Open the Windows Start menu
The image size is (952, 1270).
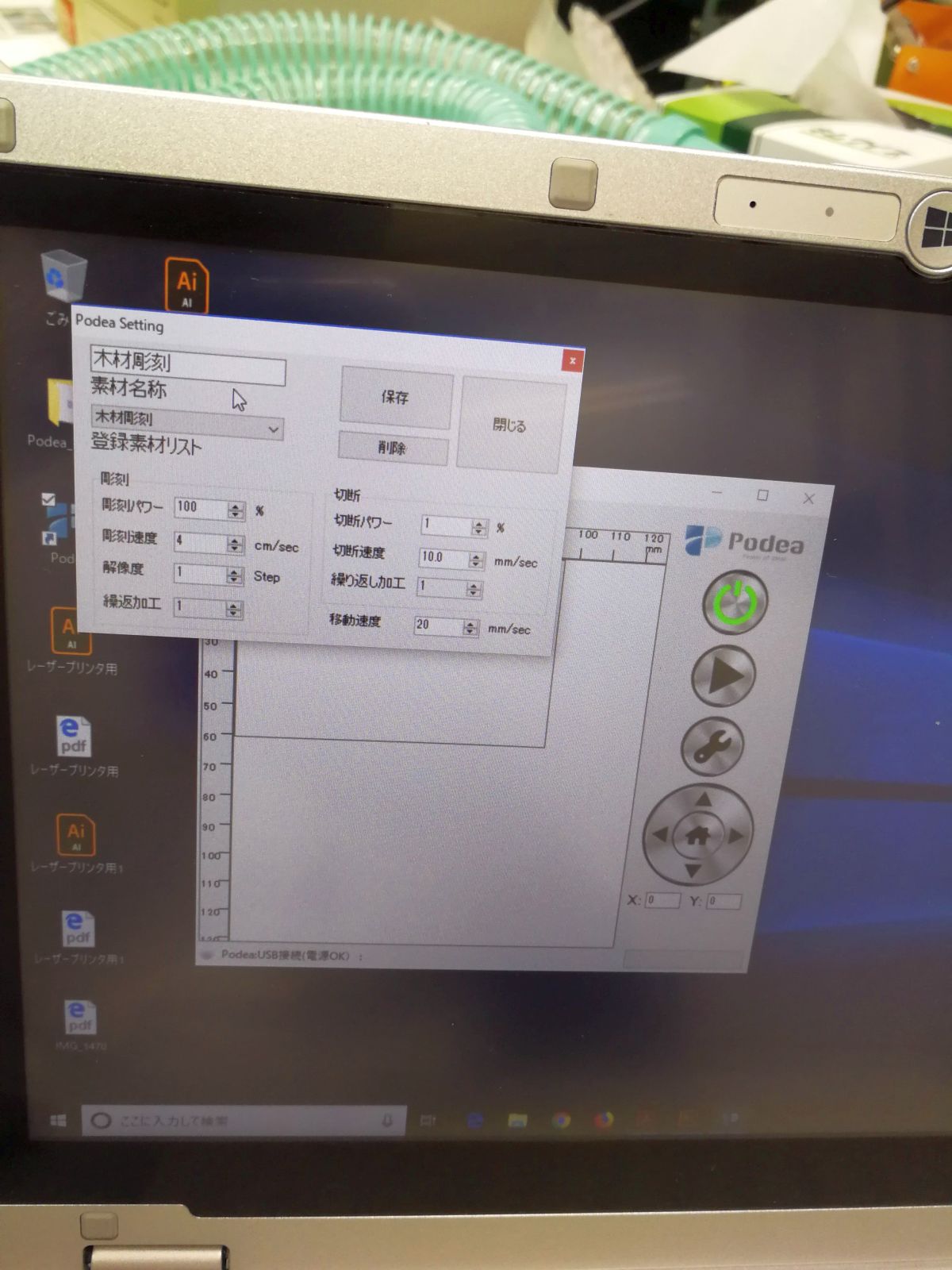(x=58, y=1120)
